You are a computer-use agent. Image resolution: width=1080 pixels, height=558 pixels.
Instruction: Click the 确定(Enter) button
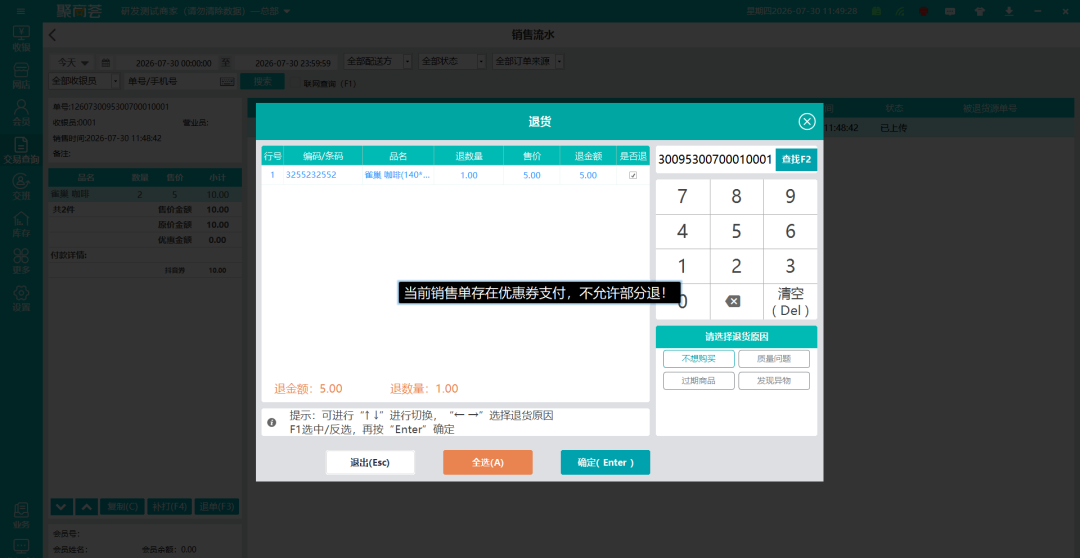tap(605, 463)
